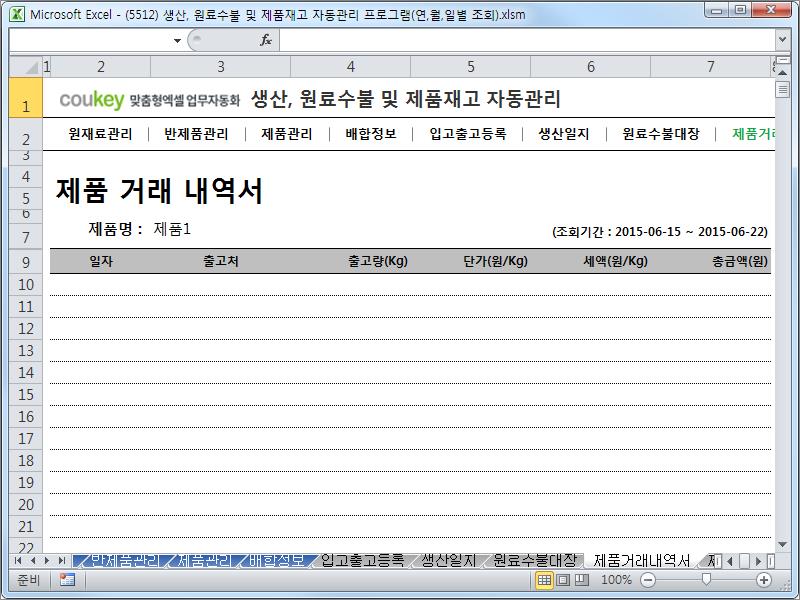
Task: Click the 세액(원/Kg) column heading
Action: [x=616, y=261]
